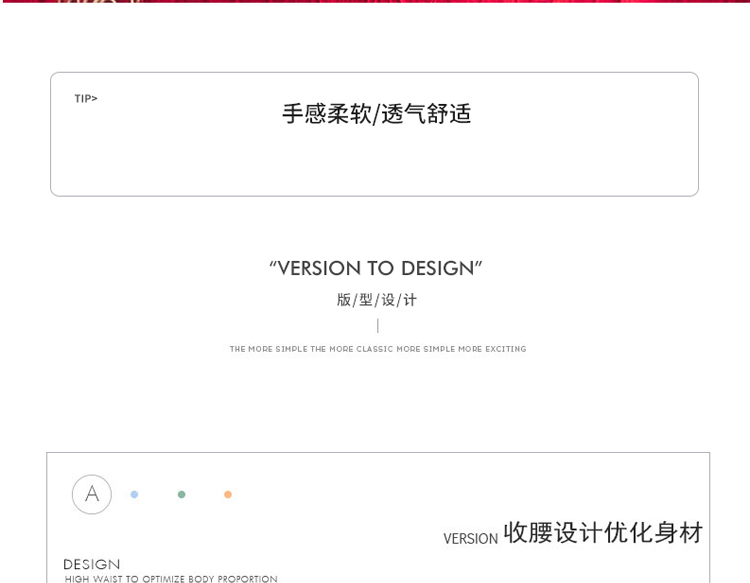Click the DESIGN label under circled A
The width and height of the screenshot is (750, 583).
point(91,564)
